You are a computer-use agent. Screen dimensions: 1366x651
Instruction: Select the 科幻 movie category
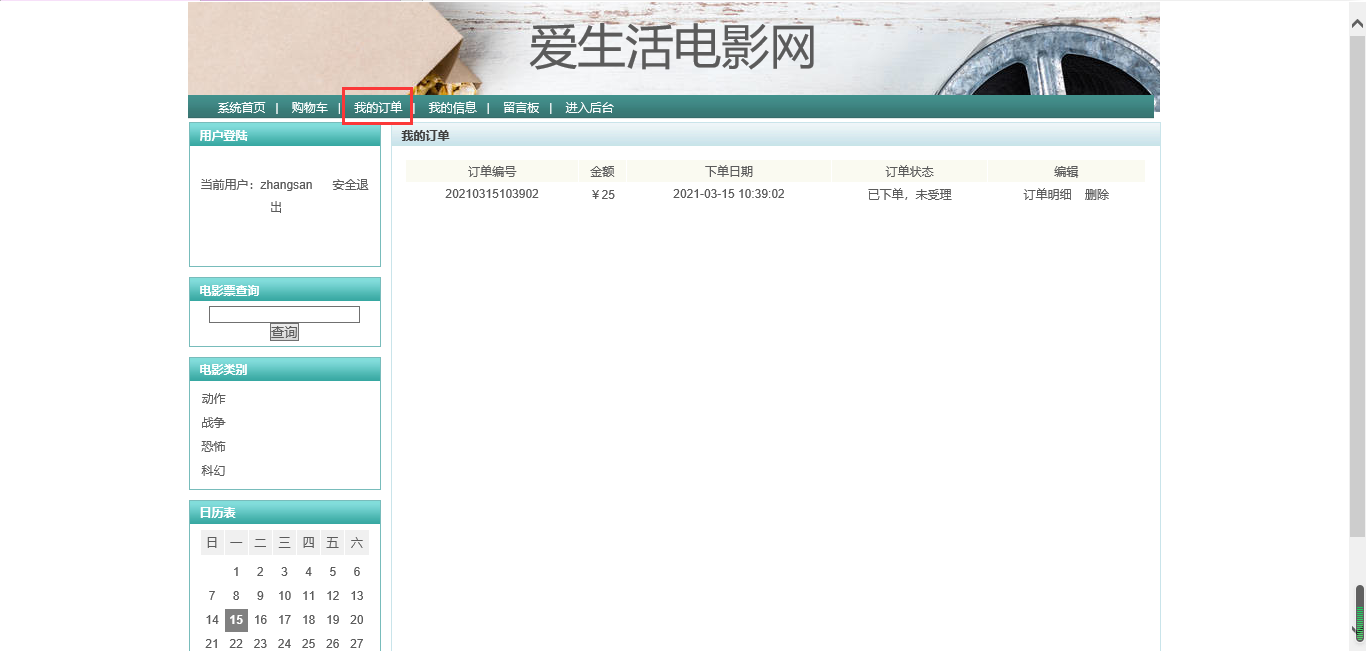213,471
